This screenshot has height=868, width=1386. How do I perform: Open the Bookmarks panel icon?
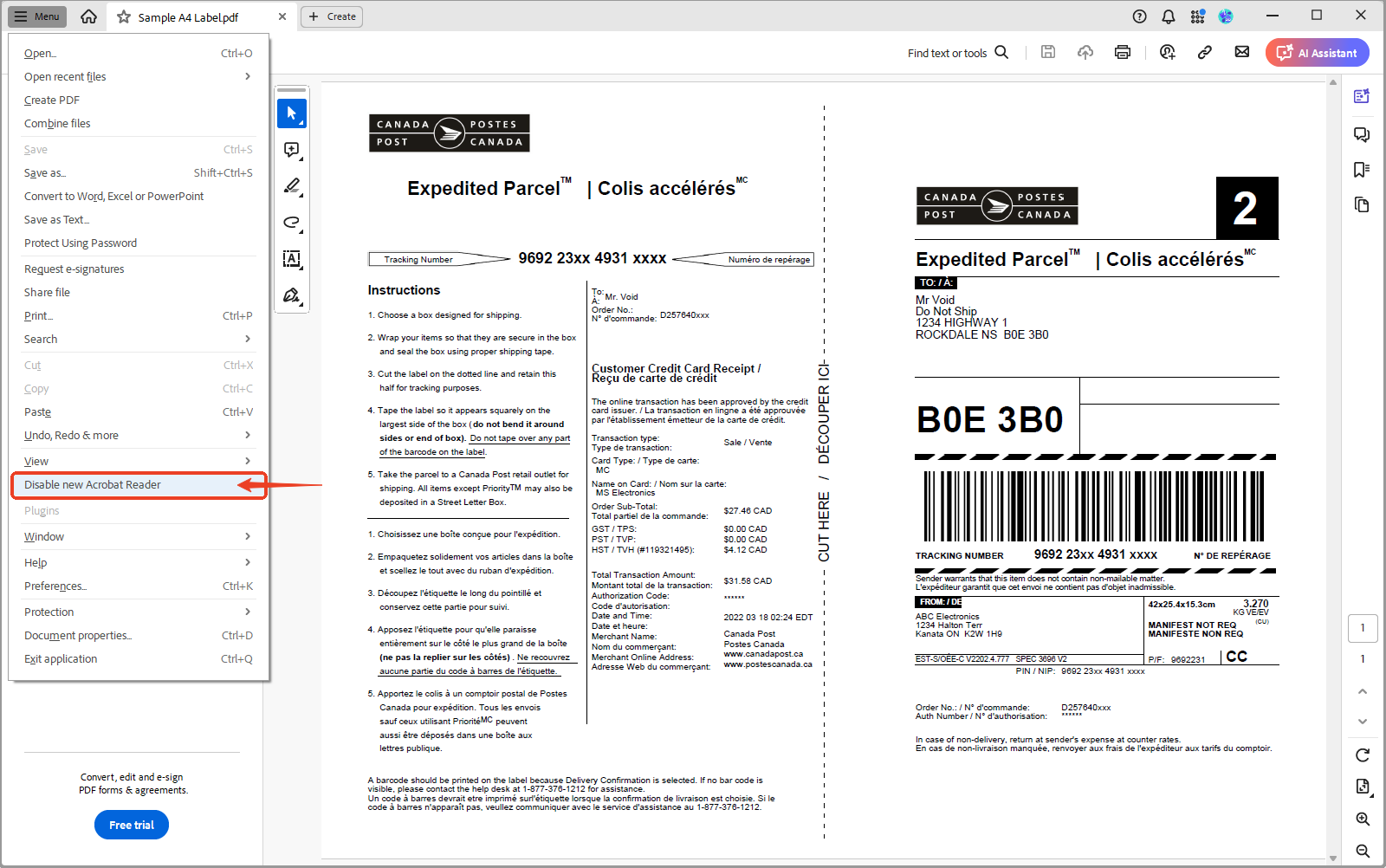(x=1362, y=170)
